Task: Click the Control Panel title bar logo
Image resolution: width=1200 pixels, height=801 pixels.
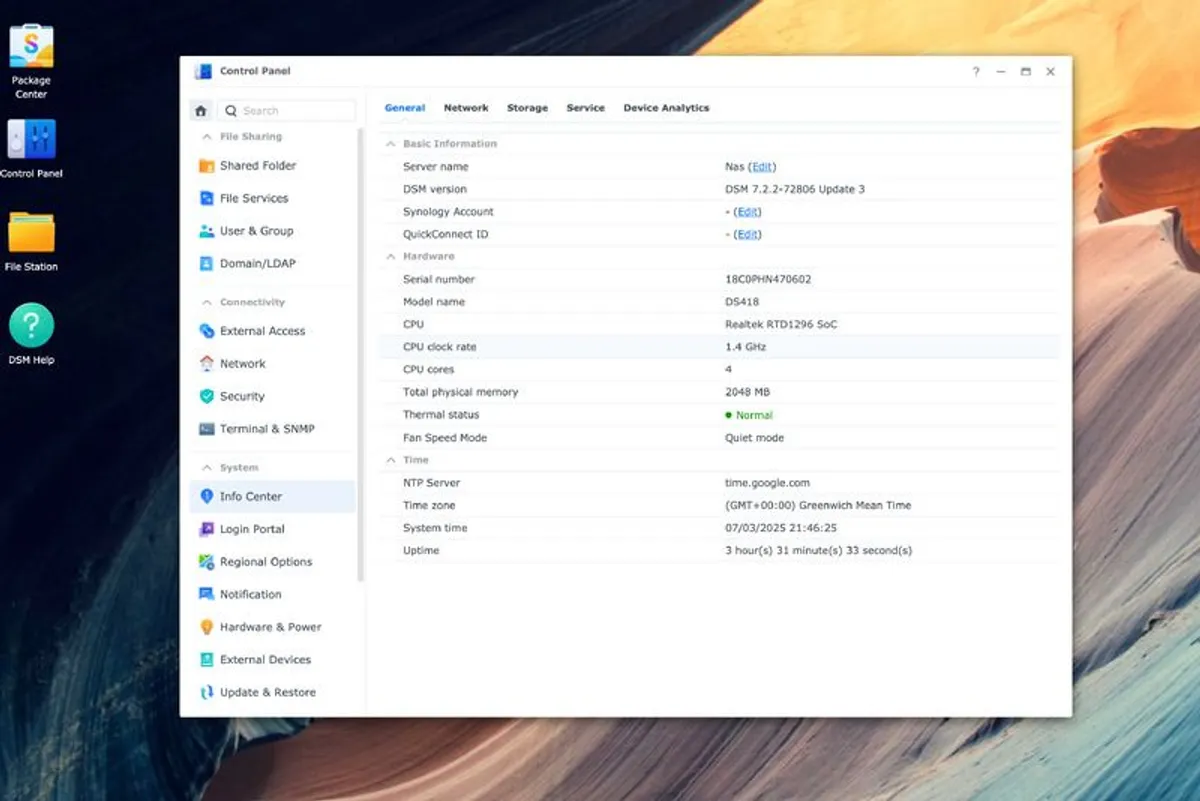Action: point(203,72)
